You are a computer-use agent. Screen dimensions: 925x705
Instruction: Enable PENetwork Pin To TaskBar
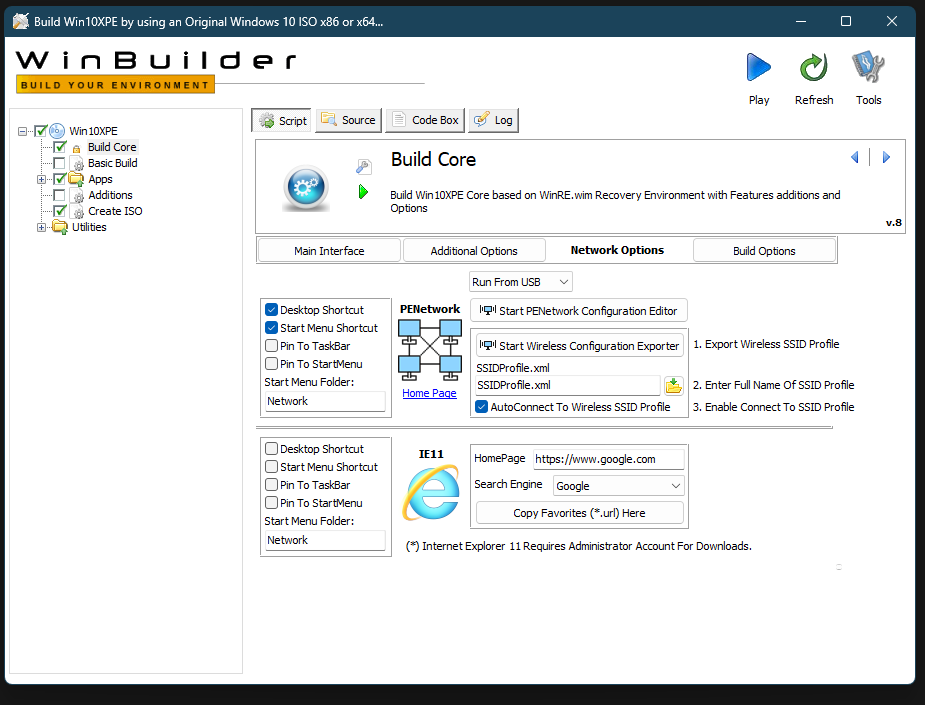click(271, 346)
